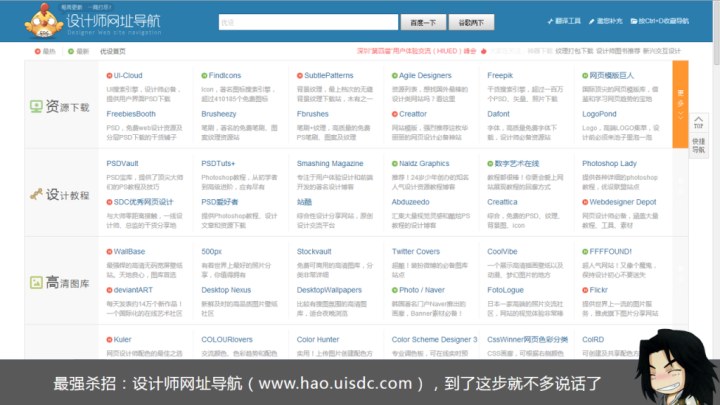
Task: Open the PSDTuts+ link
Action: (x=218, y=163)
